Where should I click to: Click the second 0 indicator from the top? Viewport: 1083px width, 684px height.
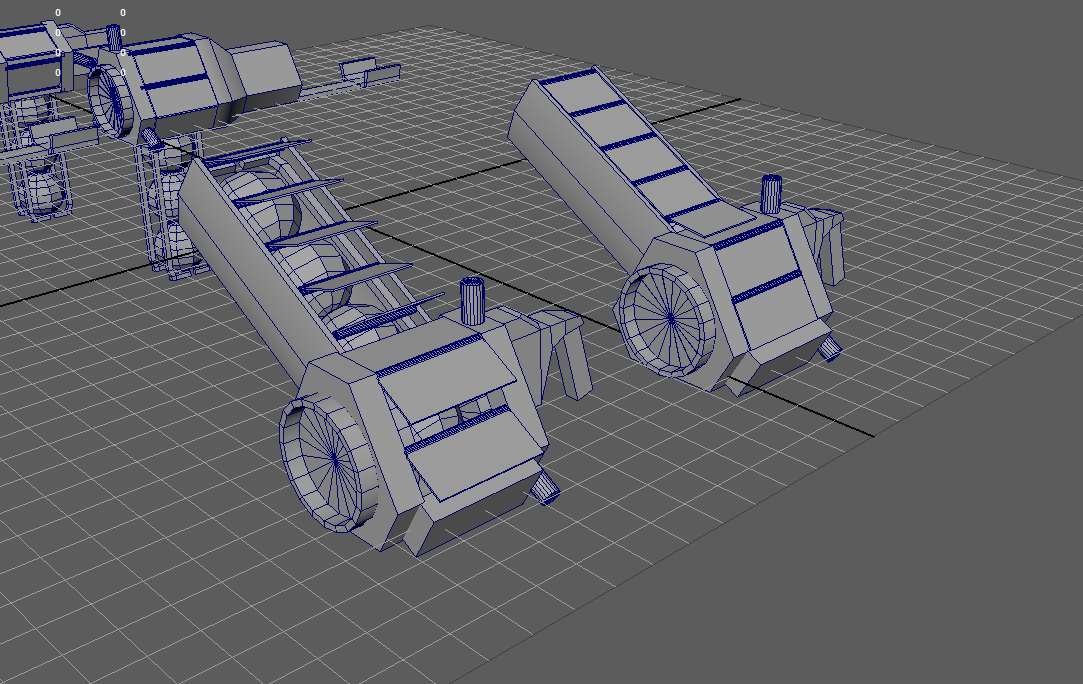(x=58, y=33)
